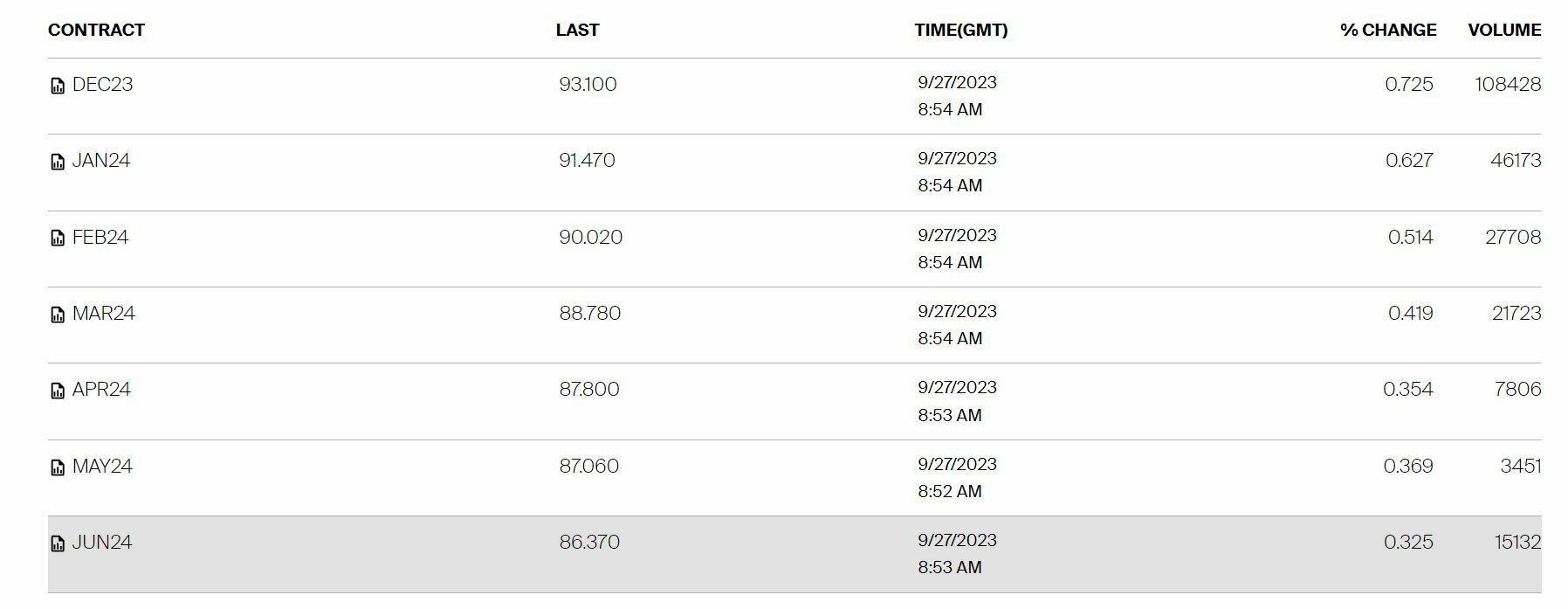Click the DEC23 last price 93.100

pyautogui.click(x=588, y=84)
